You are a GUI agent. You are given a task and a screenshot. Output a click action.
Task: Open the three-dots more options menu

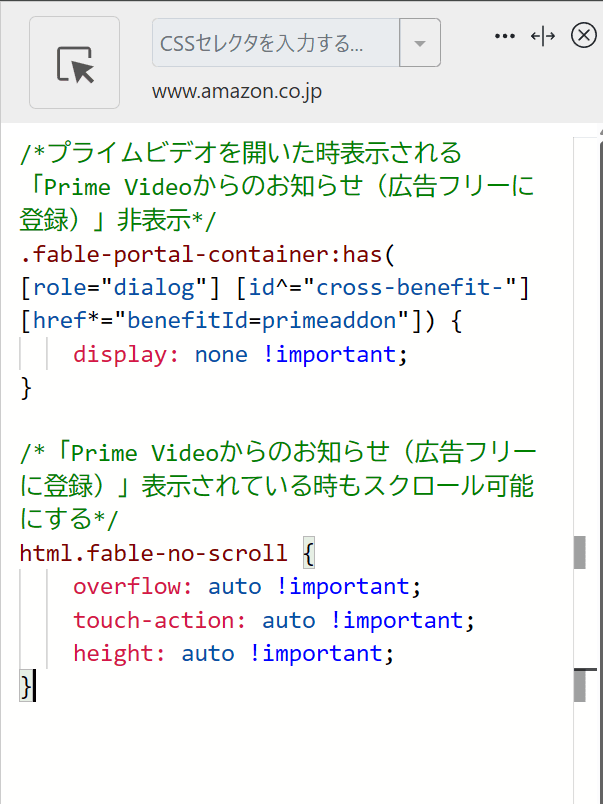coord(505,36)
